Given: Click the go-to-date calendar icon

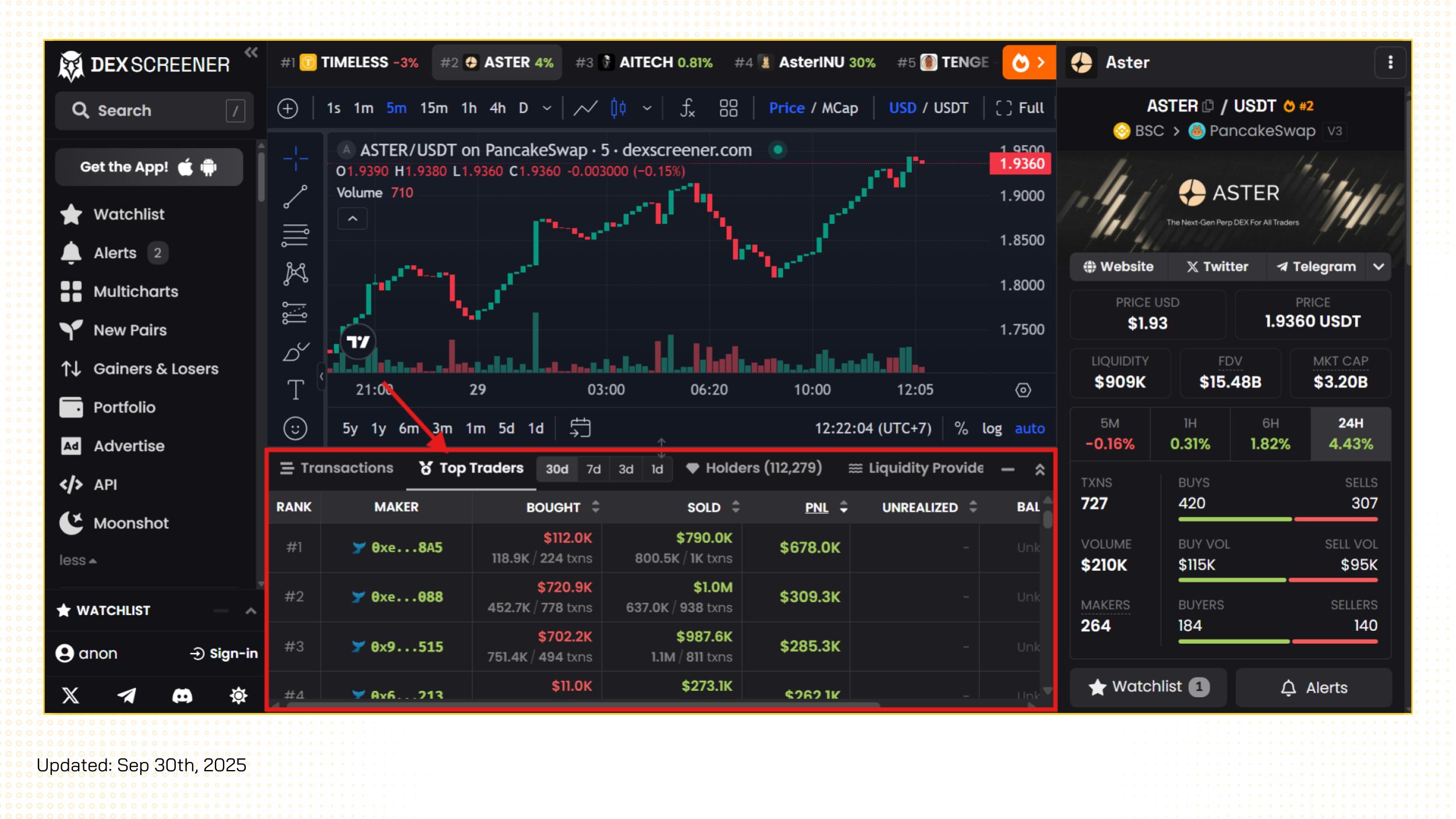Looking at the screenshot, I should point(580,428).
